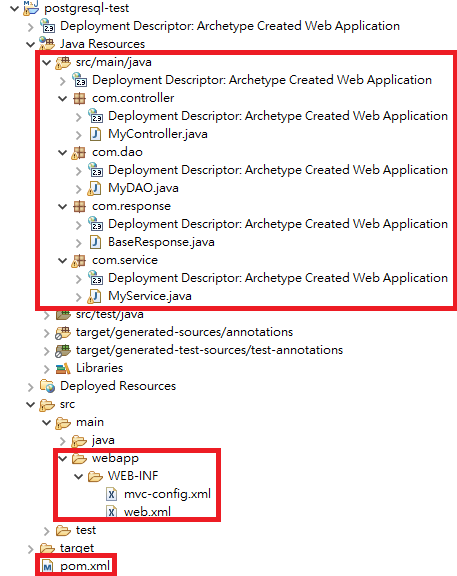Image resolution: width=457 pixels, height=576 pixels.
Task: Click the web.xml file icon
Action: click(x=111, y=512)
